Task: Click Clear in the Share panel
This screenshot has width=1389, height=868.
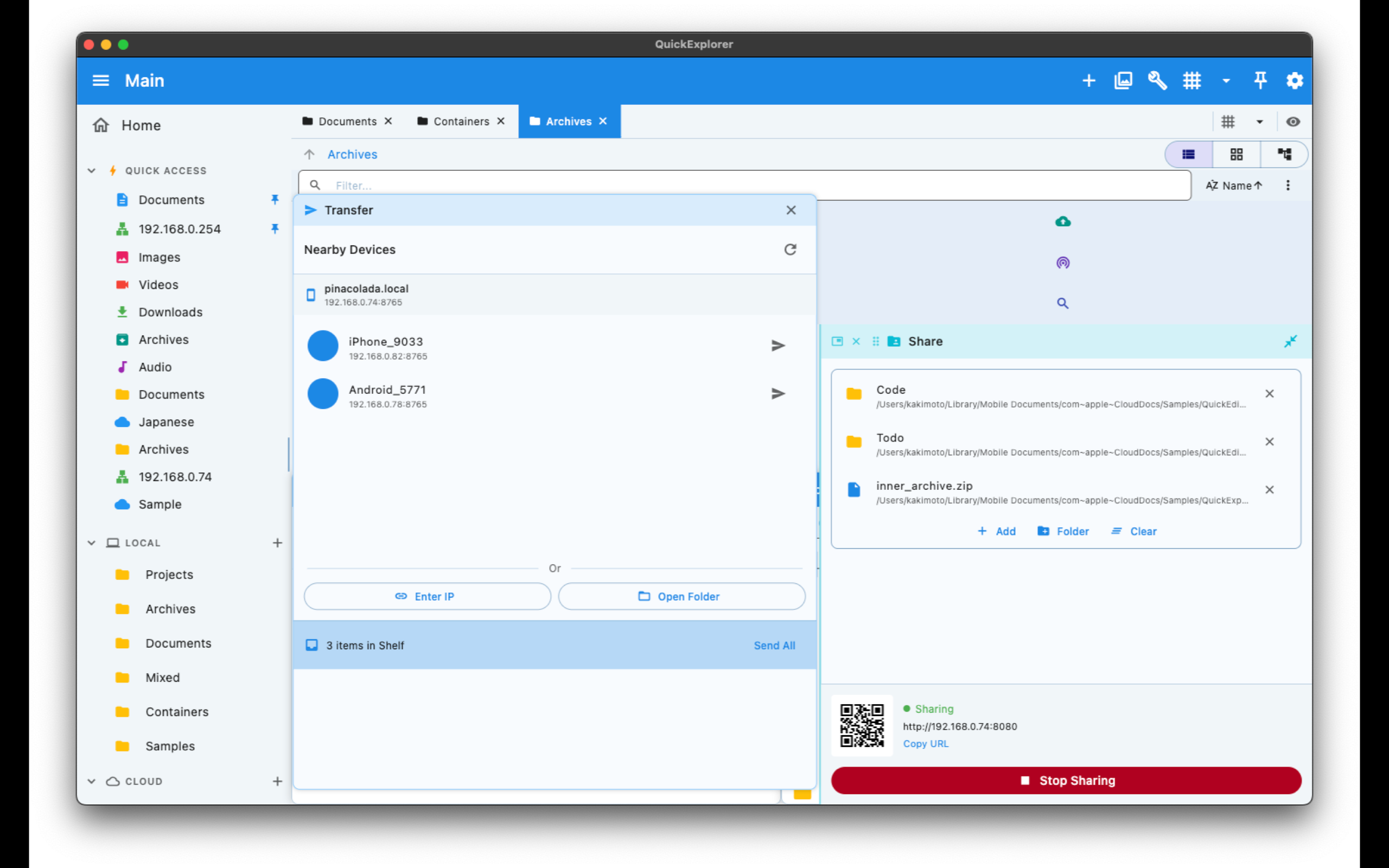Action: tap(1134, 532)
